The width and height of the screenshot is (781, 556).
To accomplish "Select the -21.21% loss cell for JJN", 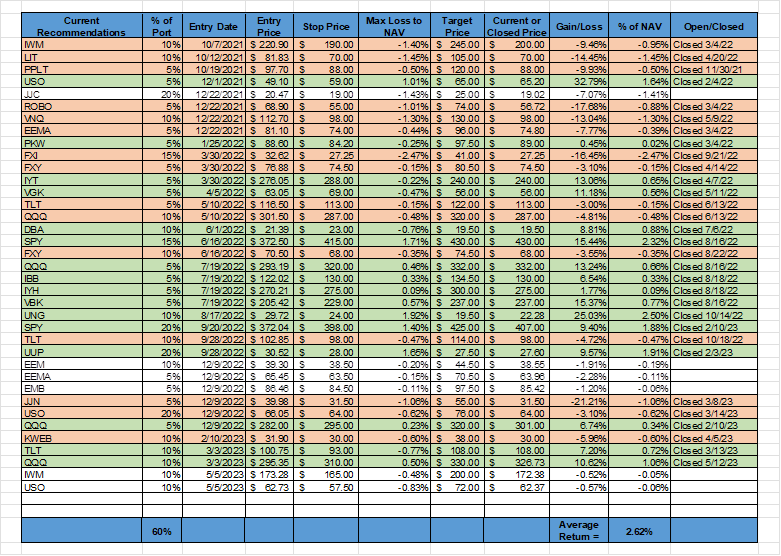I will [579, 401].
